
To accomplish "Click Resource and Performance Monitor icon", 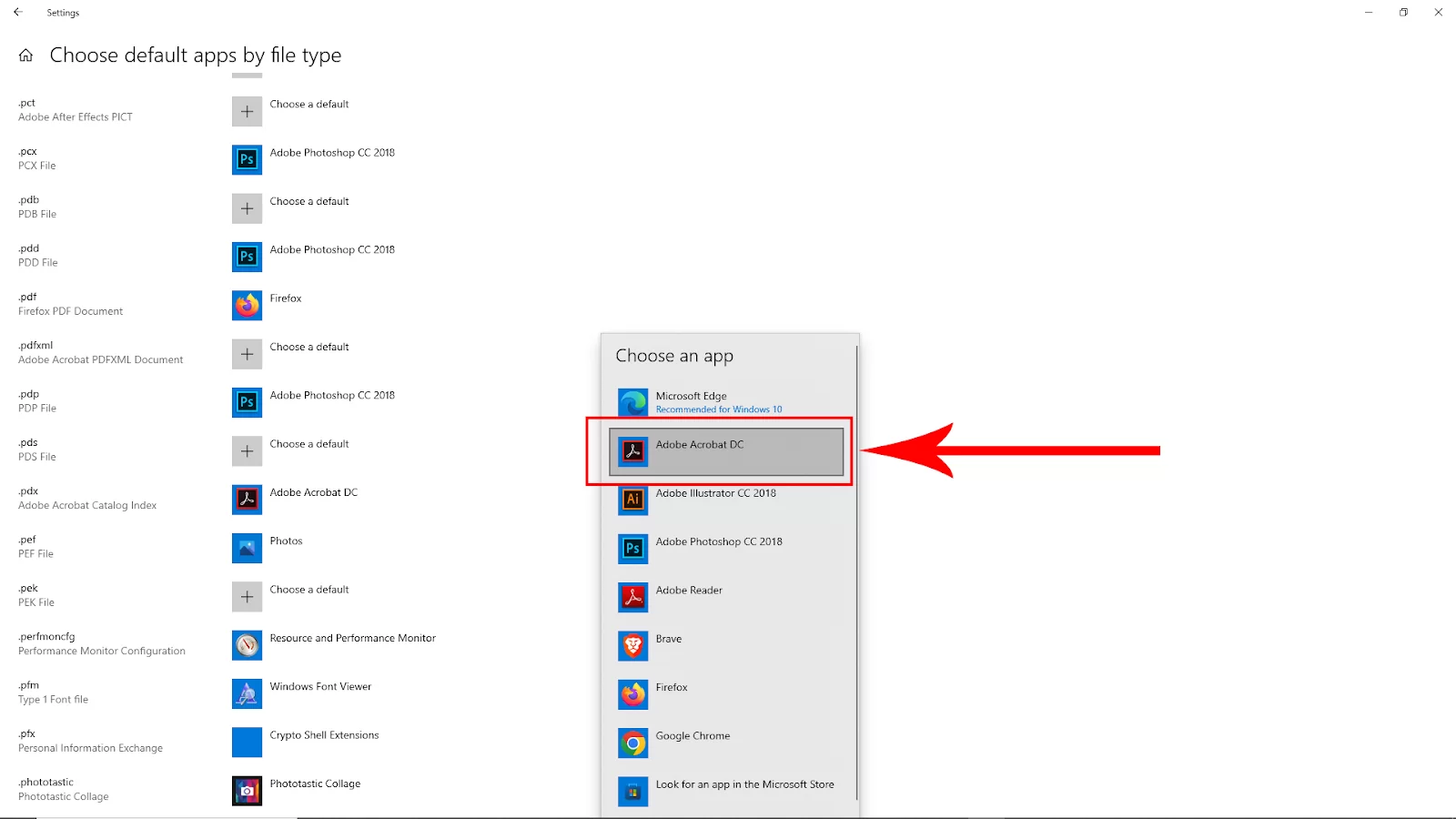I will pos(247,645).
